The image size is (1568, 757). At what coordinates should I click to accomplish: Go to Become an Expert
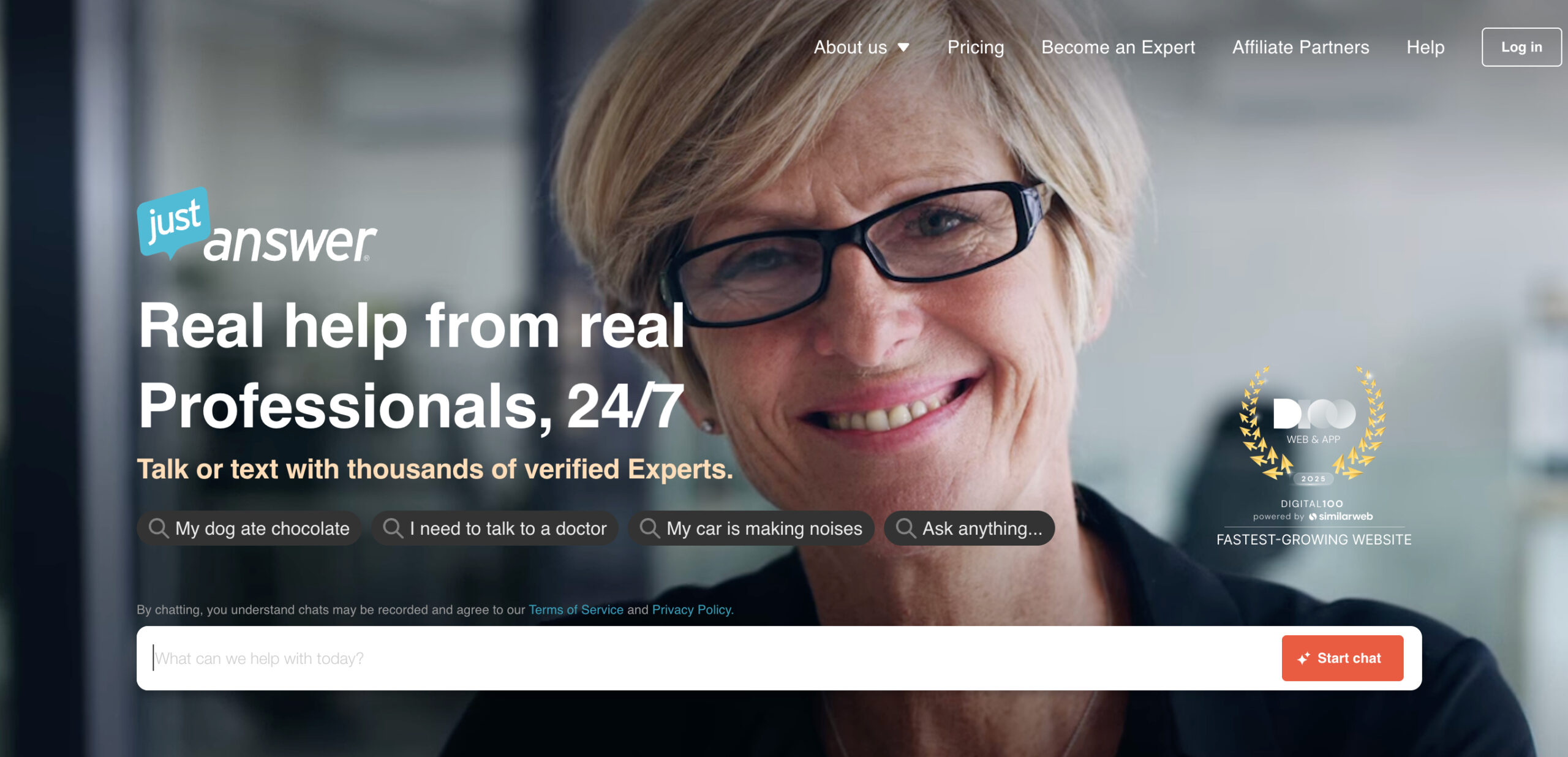1118,47
